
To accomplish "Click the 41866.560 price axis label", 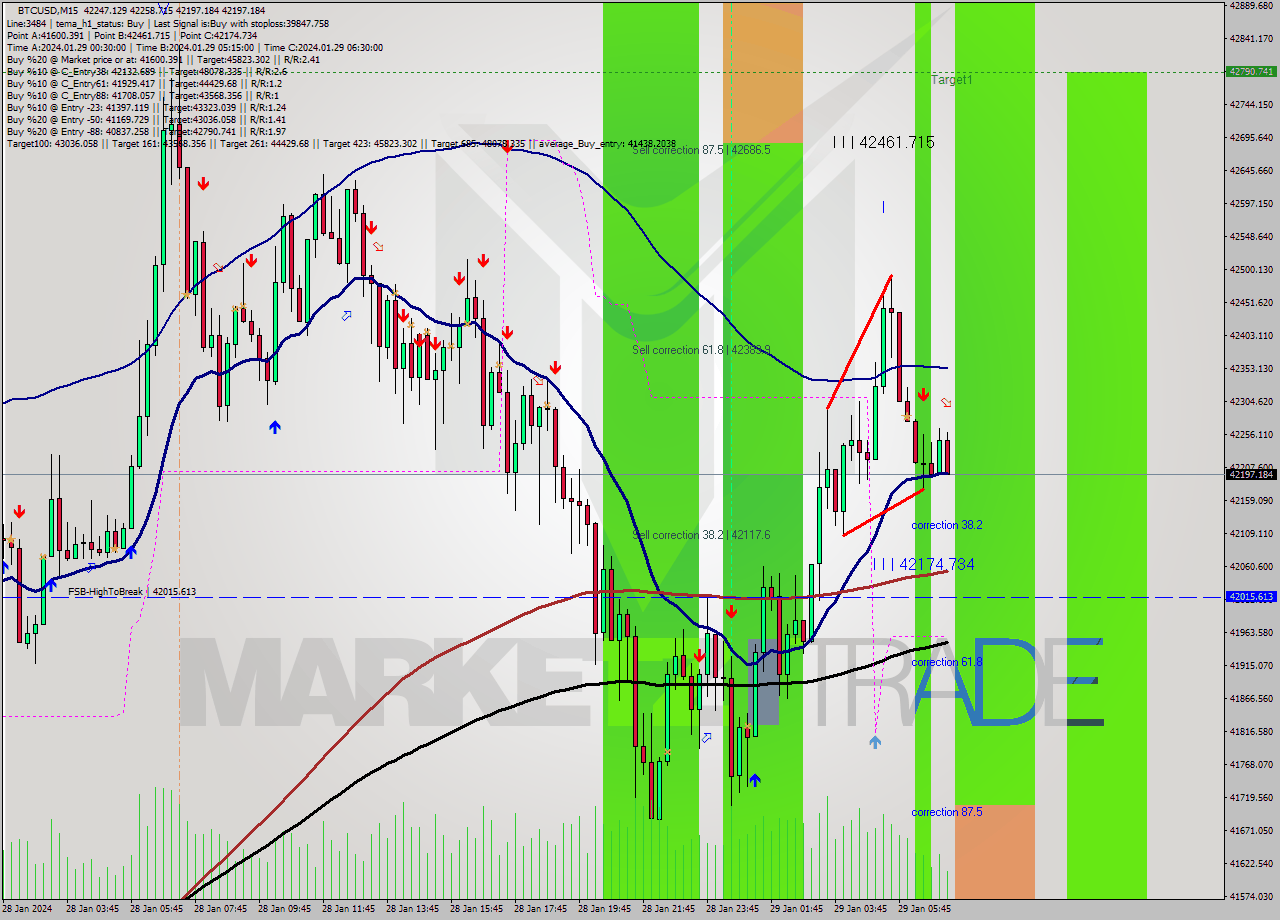I will click(x=1251, y=699).
